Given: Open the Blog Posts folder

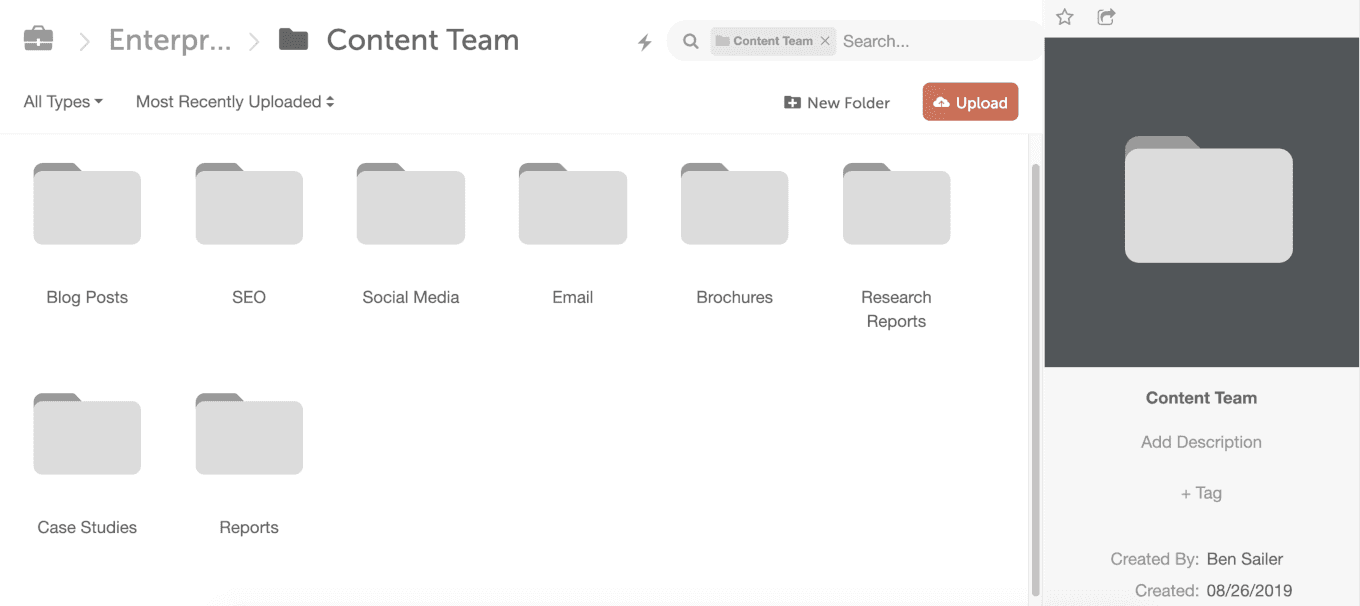Looking at the screenshot, I should point(86,205).
